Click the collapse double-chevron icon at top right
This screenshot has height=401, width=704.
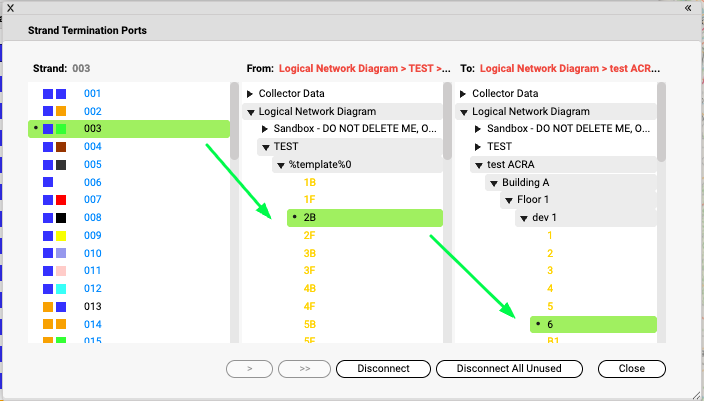[688, 7]
